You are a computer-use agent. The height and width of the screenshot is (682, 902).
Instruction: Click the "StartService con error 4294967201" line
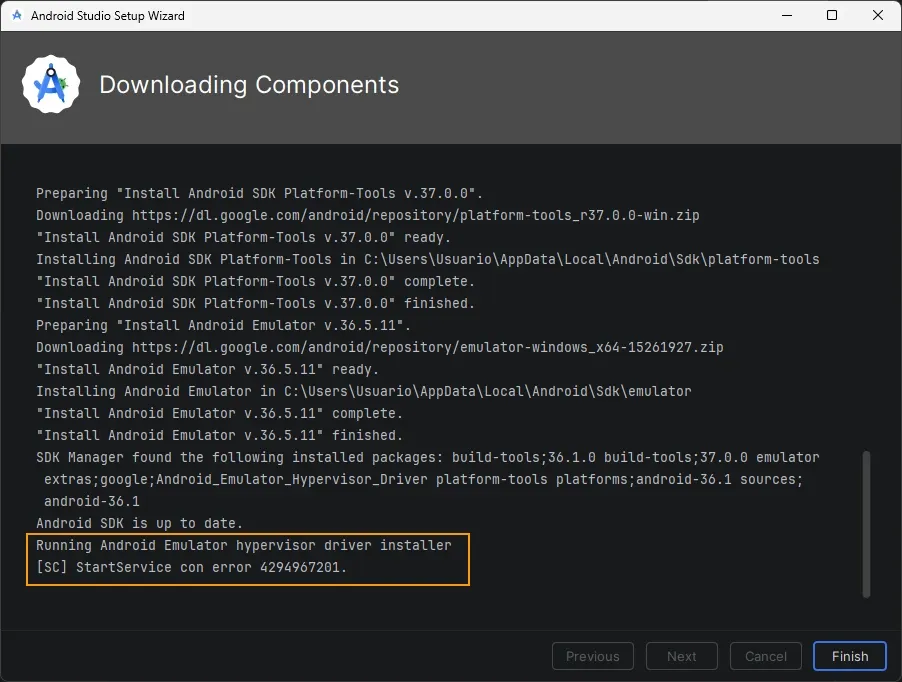pos(191,567)
